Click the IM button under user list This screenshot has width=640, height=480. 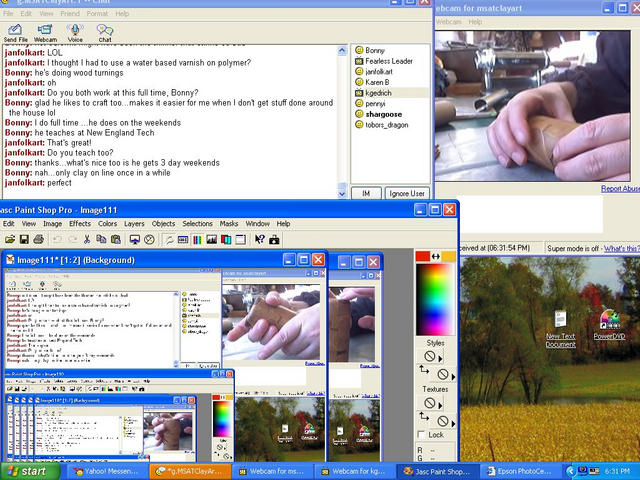[x=366, y=193]
